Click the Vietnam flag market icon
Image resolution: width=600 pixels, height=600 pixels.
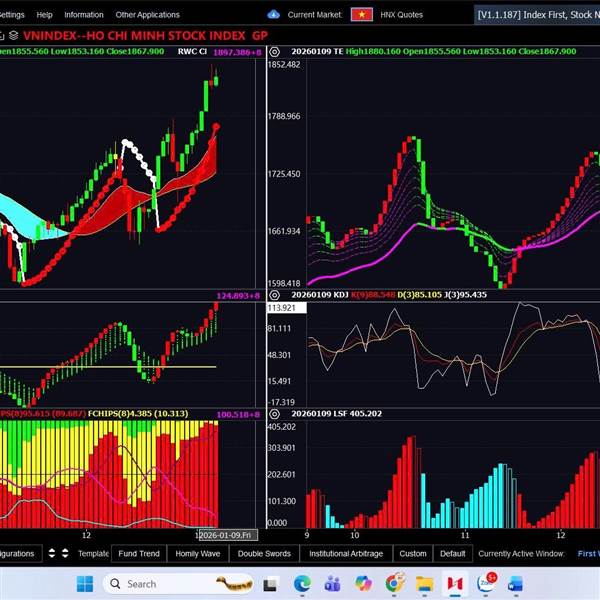tap(362, 15)
